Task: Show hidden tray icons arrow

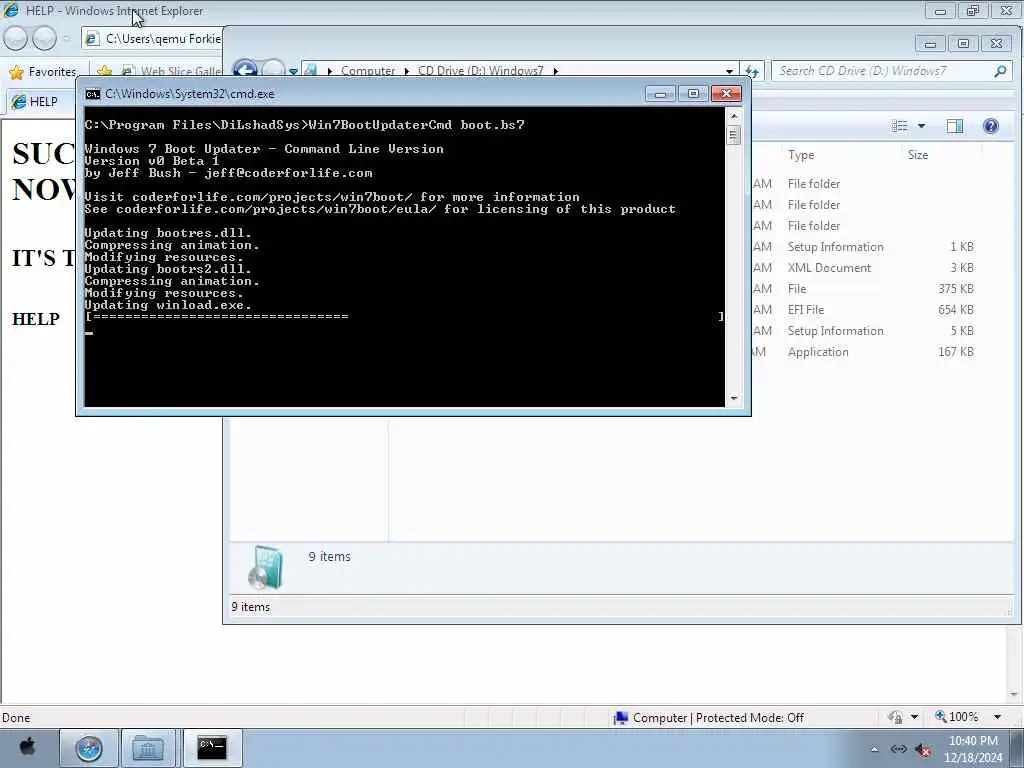Action: coord(874,749)
